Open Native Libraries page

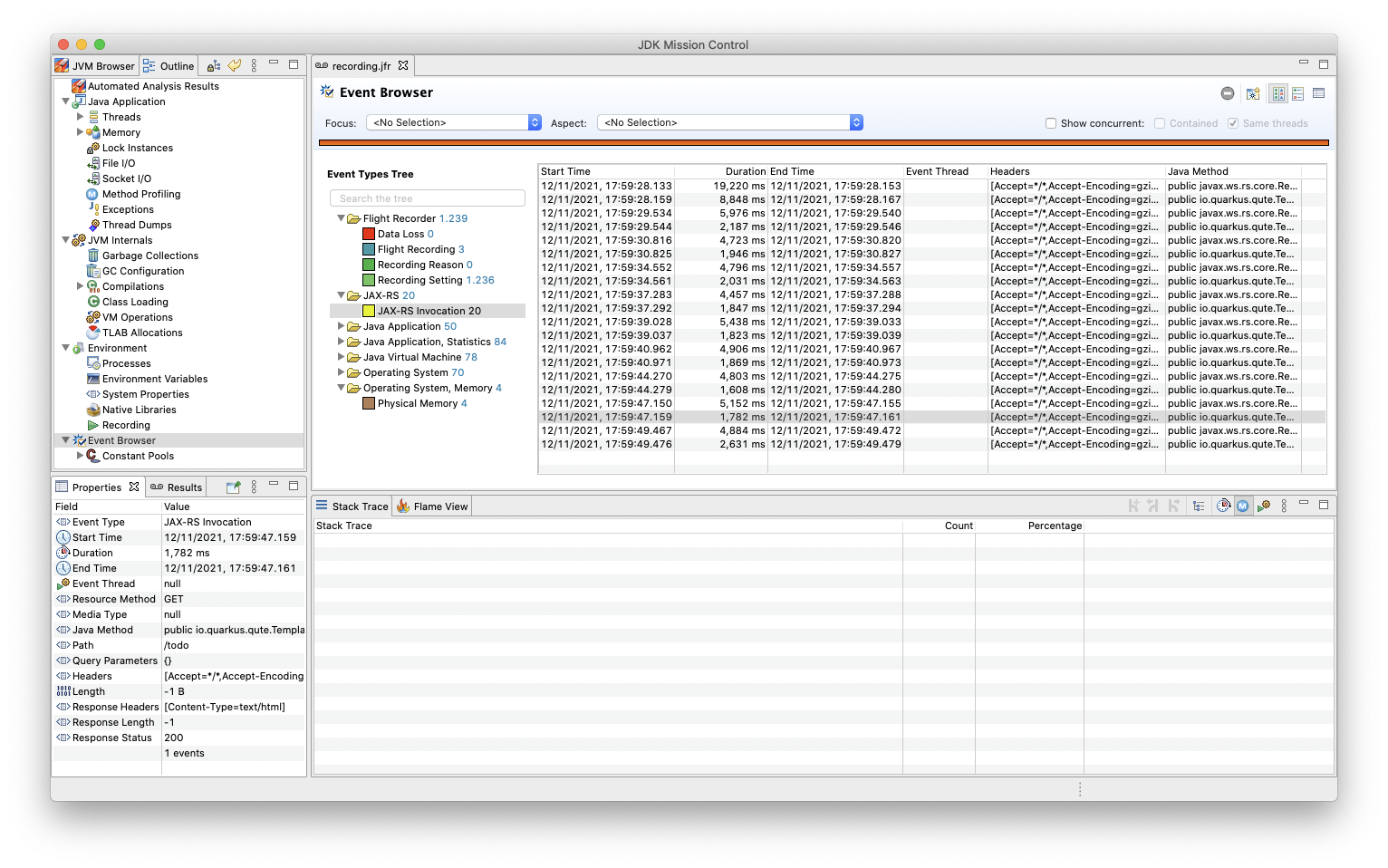click(139, 410)
